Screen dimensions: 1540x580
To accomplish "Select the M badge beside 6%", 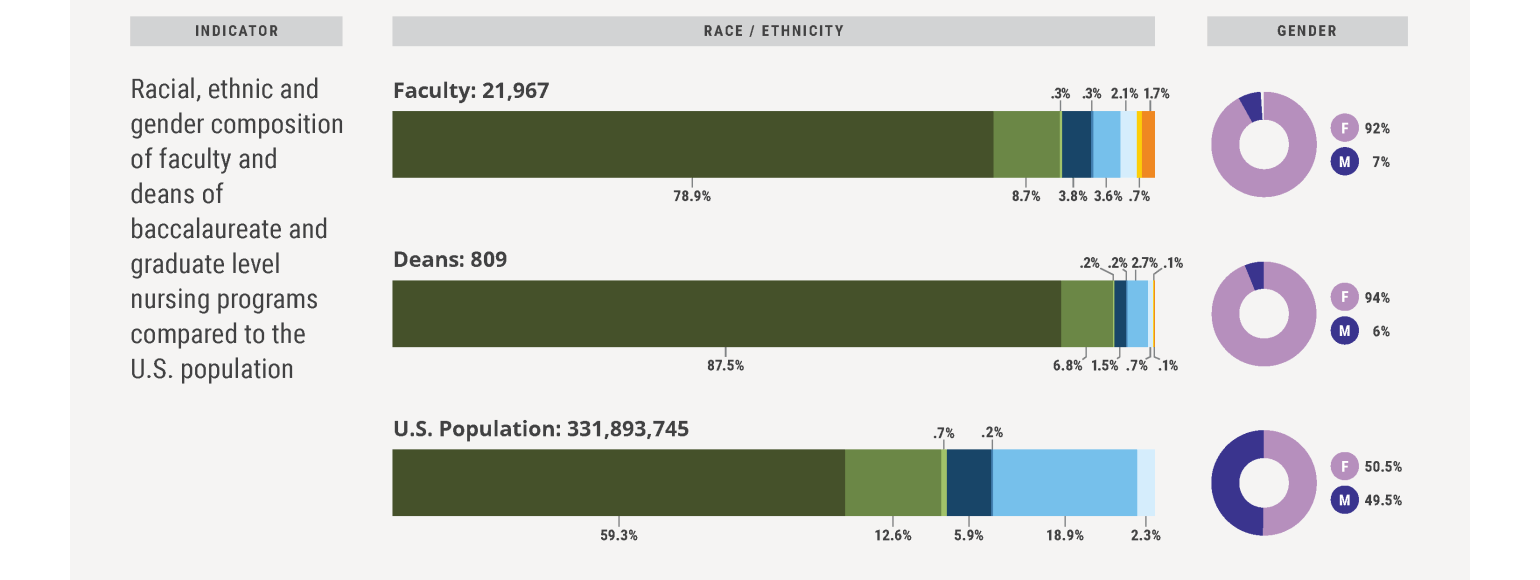I will pos(1344,330).
